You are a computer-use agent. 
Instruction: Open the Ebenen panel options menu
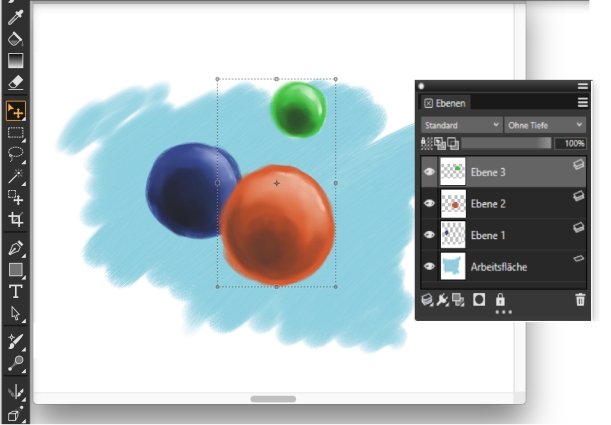pyautogui.click(x=583, y=102)
